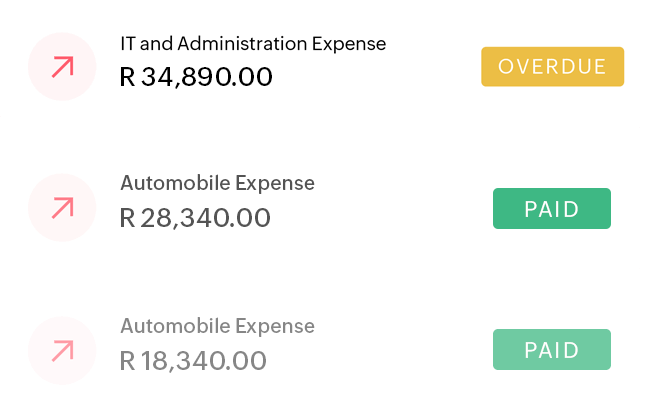Viewport: 650px width, 415px height.
Task: Click the amount R 34,890.00
Action: tap(196, 77)
